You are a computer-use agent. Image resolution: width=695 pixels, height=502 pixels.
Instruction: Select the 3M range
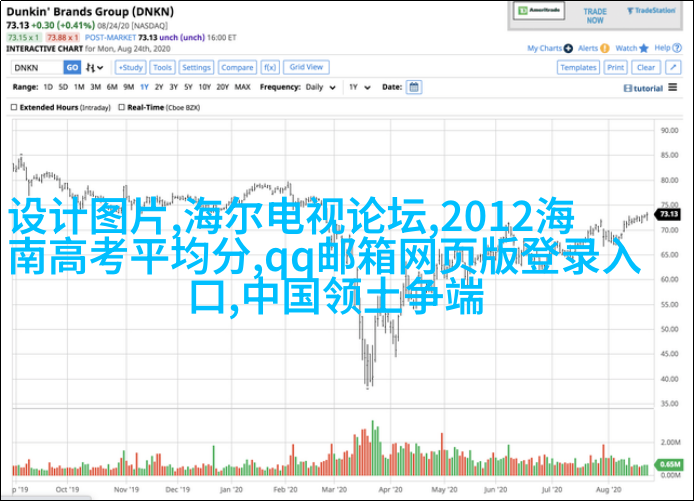click(x=96, y=87)
